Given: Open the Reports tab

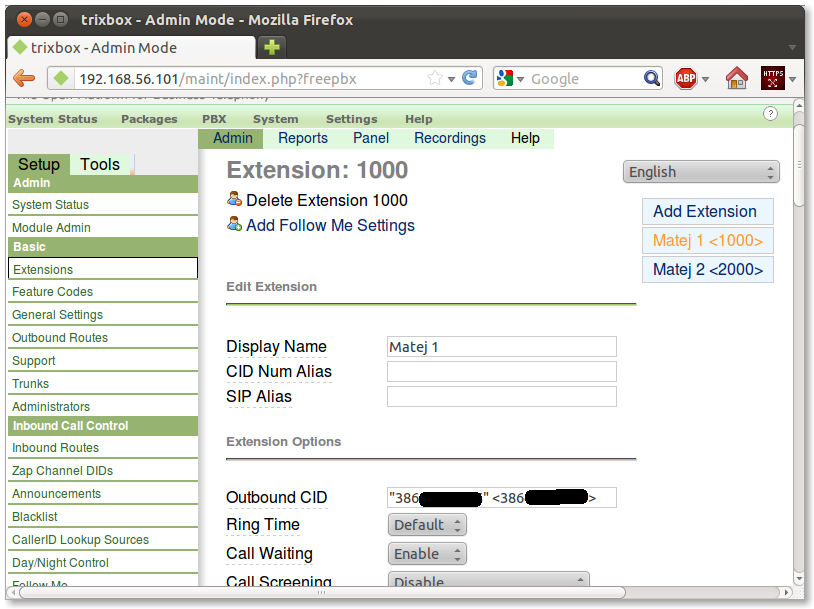Looking at the screenshot, I should tap(303, 138).
